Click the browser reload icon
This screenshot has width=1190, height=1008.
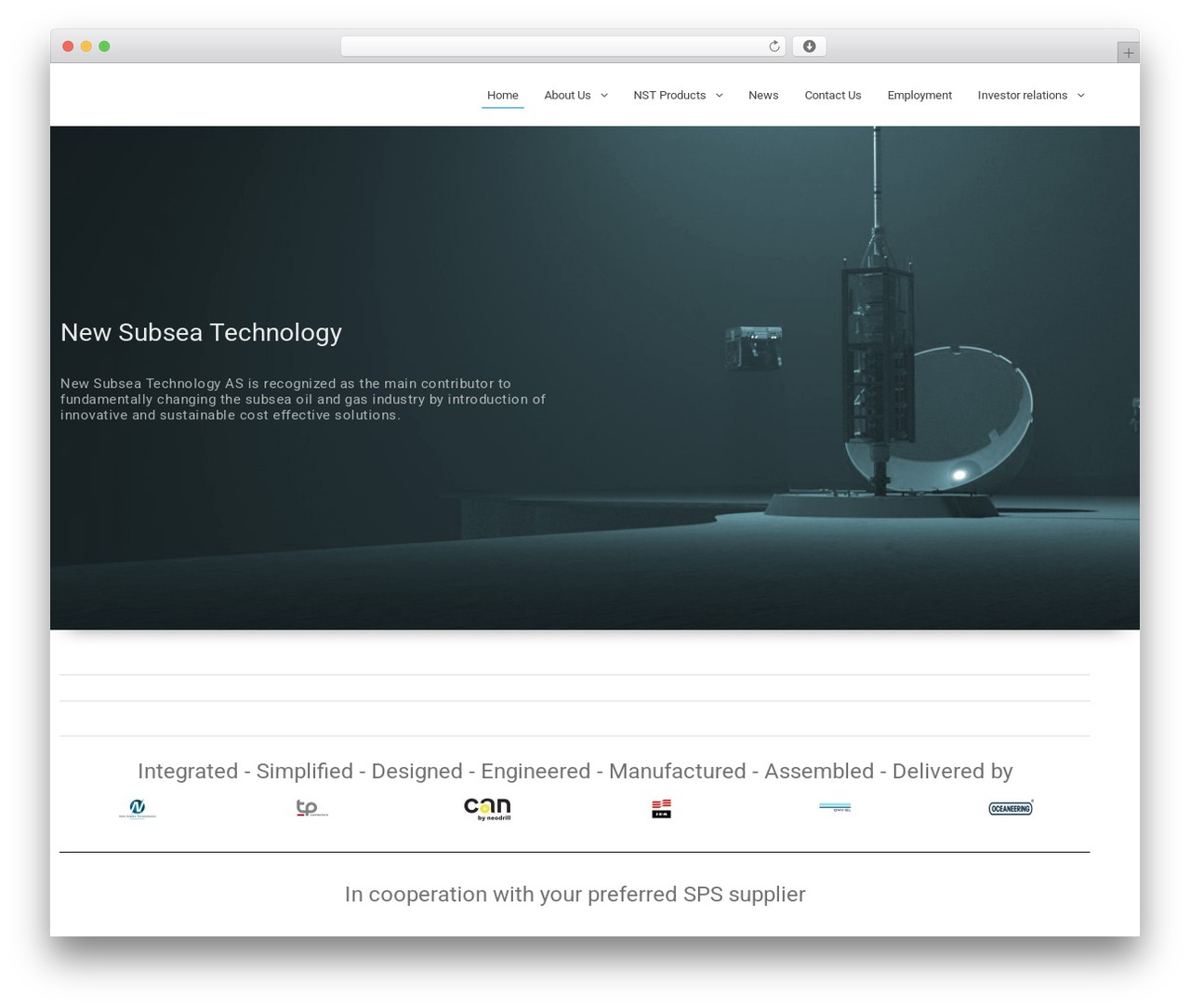click(x=773, y=46)
